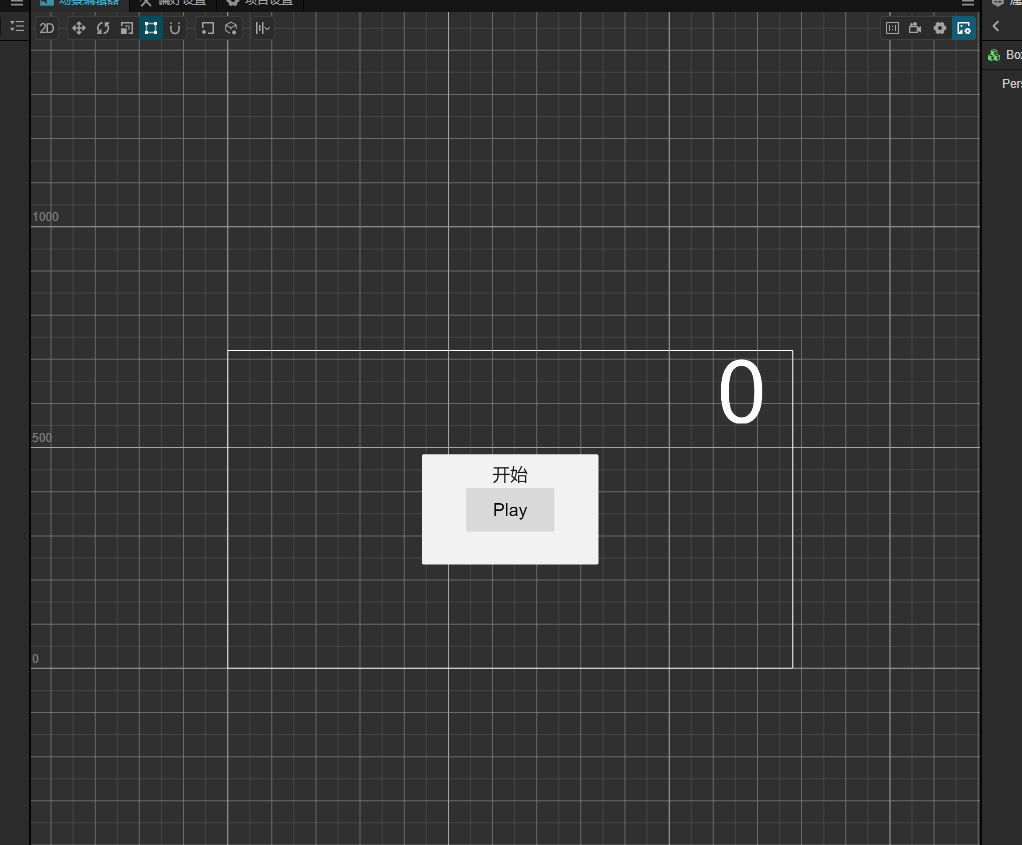The image size is (1022, 845).
Task: Open the alignment options dropdown
Action: pyautogui.click(x=263, y=28)
